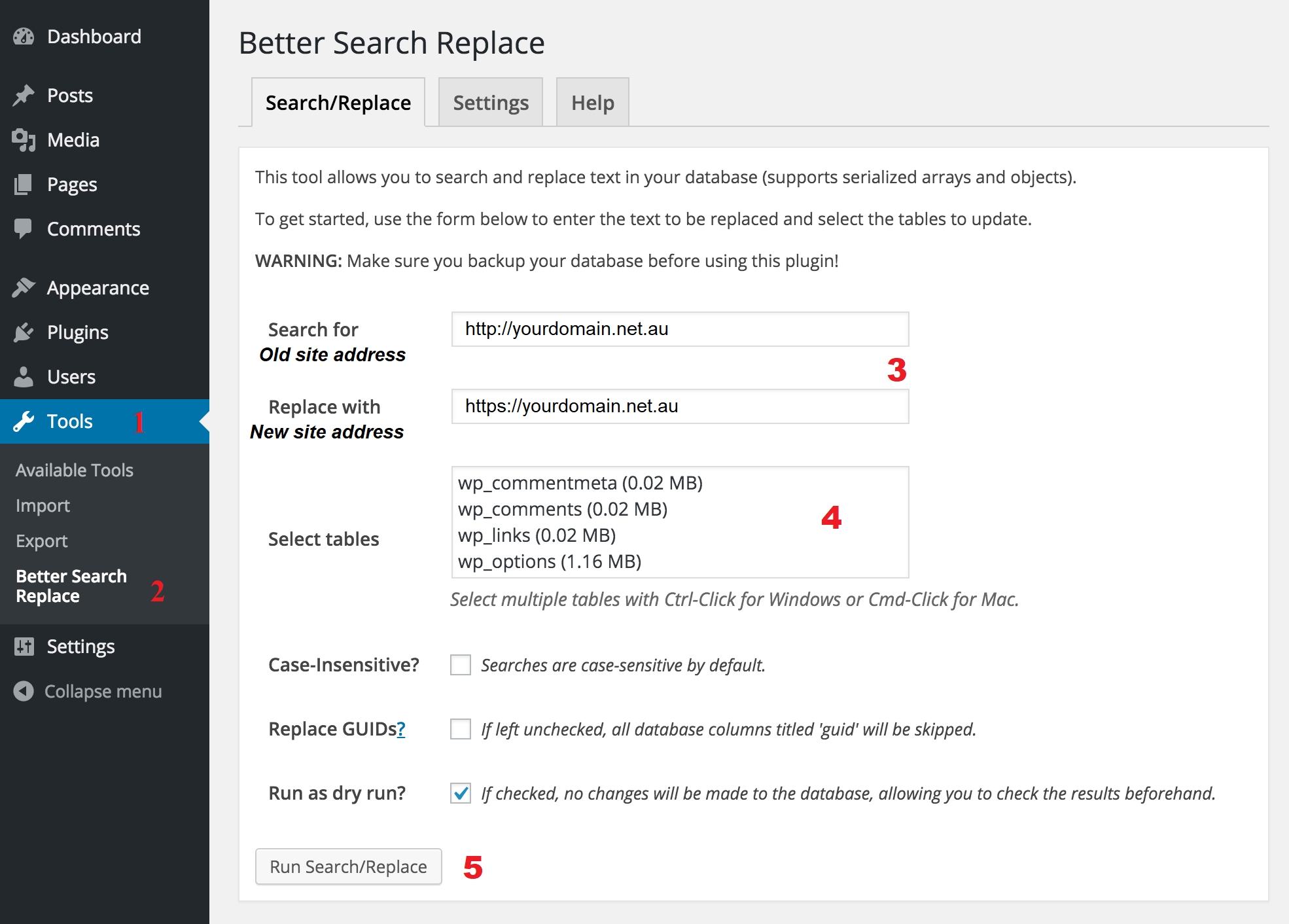Viewport: 1289px width, 924px height.
Task: Open the Media menu label
Action: [x=73, y=140]
